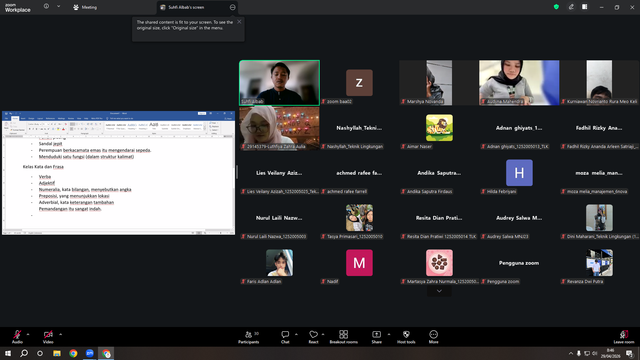The image size is (640, 360).
Task: Click the green encryption shield icon
Action: click(556, 7)
